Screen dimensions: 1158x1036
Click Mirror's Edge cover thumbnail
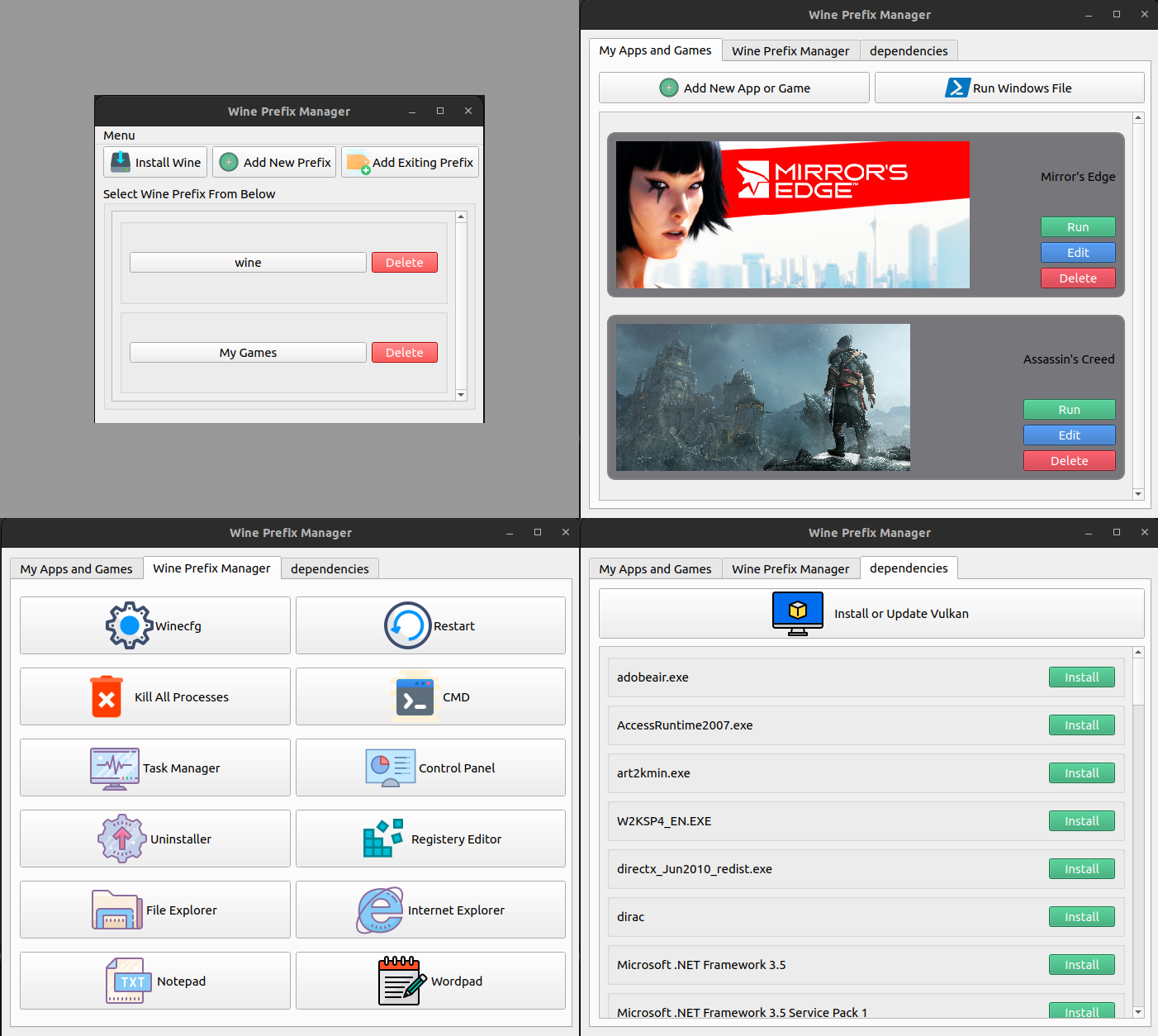tap(793, 215)
